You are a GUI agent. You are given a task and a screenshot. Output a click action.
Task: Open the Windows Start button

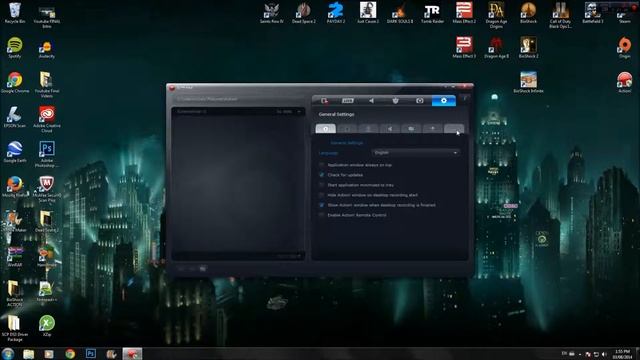click(7, 353)
